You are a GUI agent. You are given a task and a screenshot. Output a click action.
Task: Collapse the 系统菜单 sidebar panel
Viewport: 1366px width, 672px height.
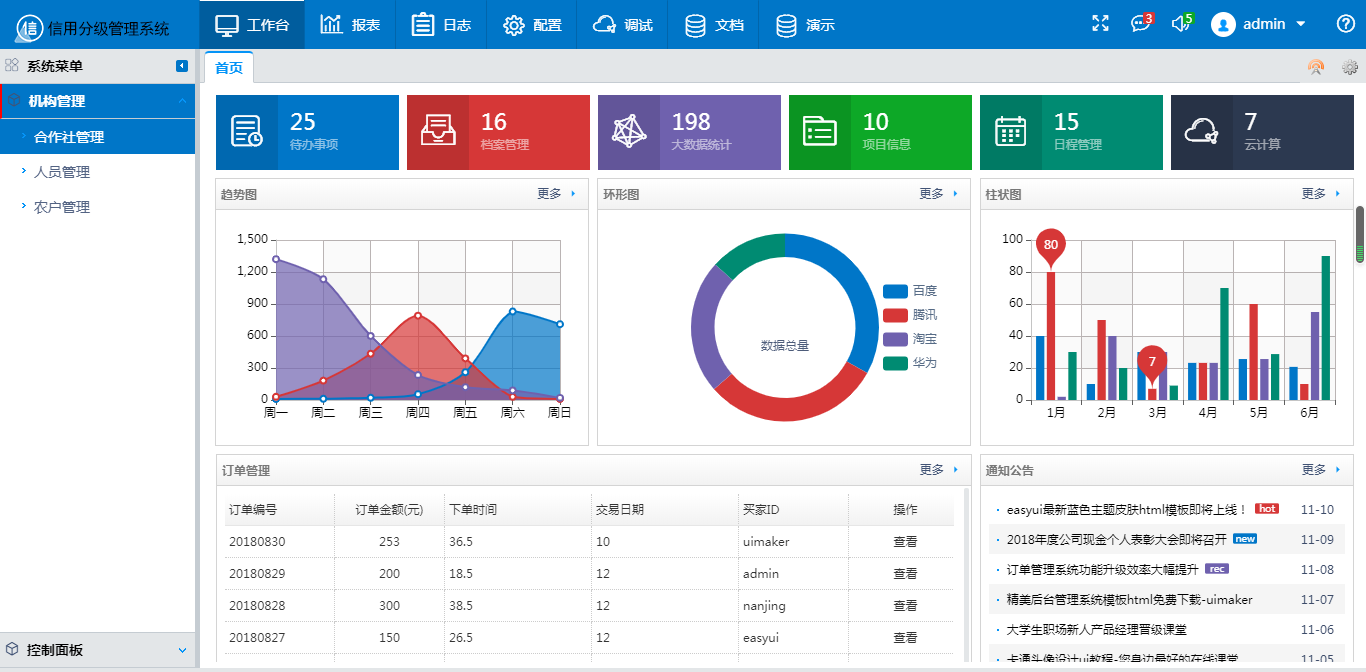point(182,66)
